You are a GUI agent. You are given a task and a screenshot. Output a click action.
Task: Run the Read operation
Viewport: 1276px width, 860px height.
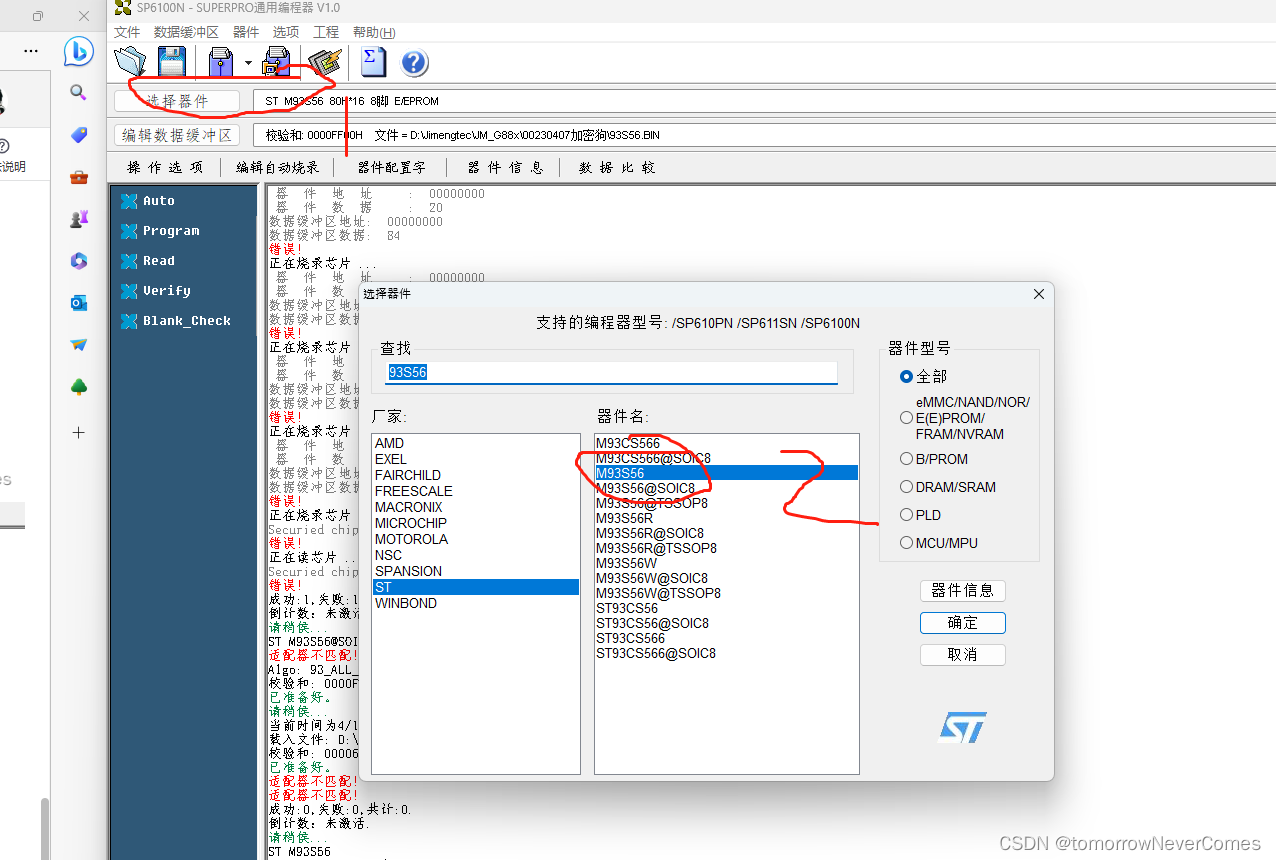click(x=147, y=261)
